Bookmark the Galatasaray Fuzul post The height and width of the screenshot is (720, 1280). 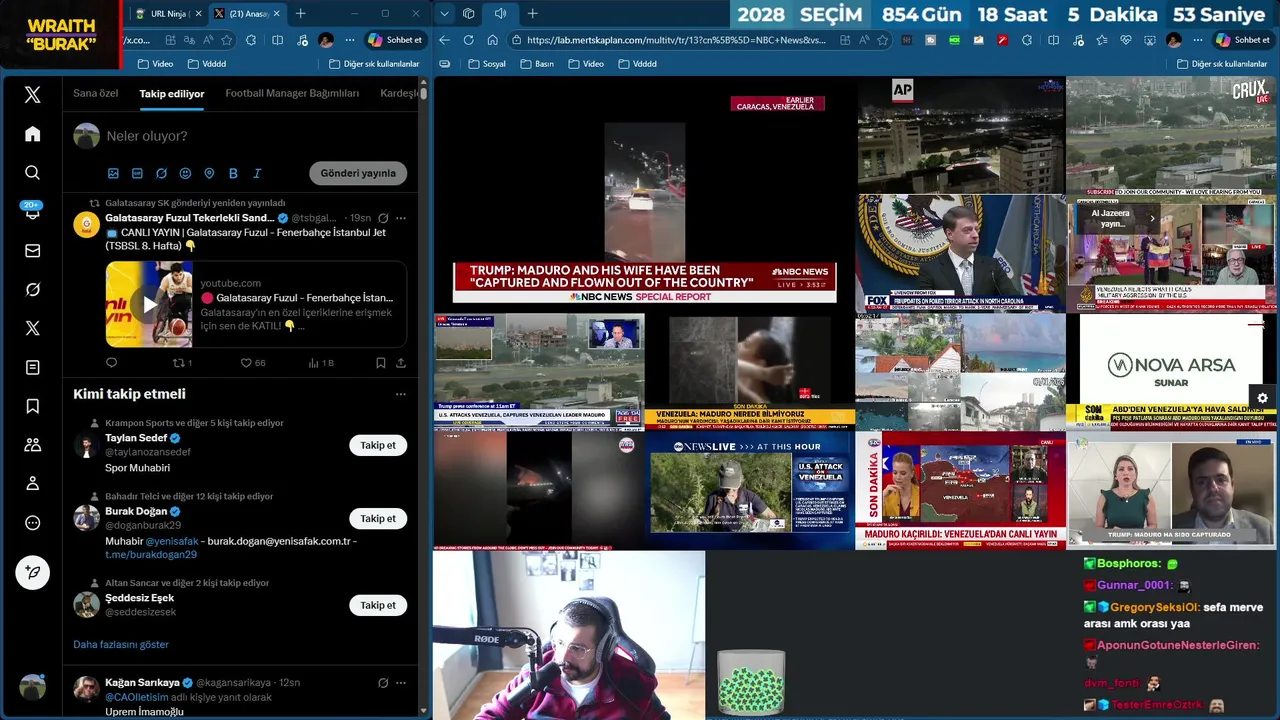pyautogui.click(x=381, y=363)
